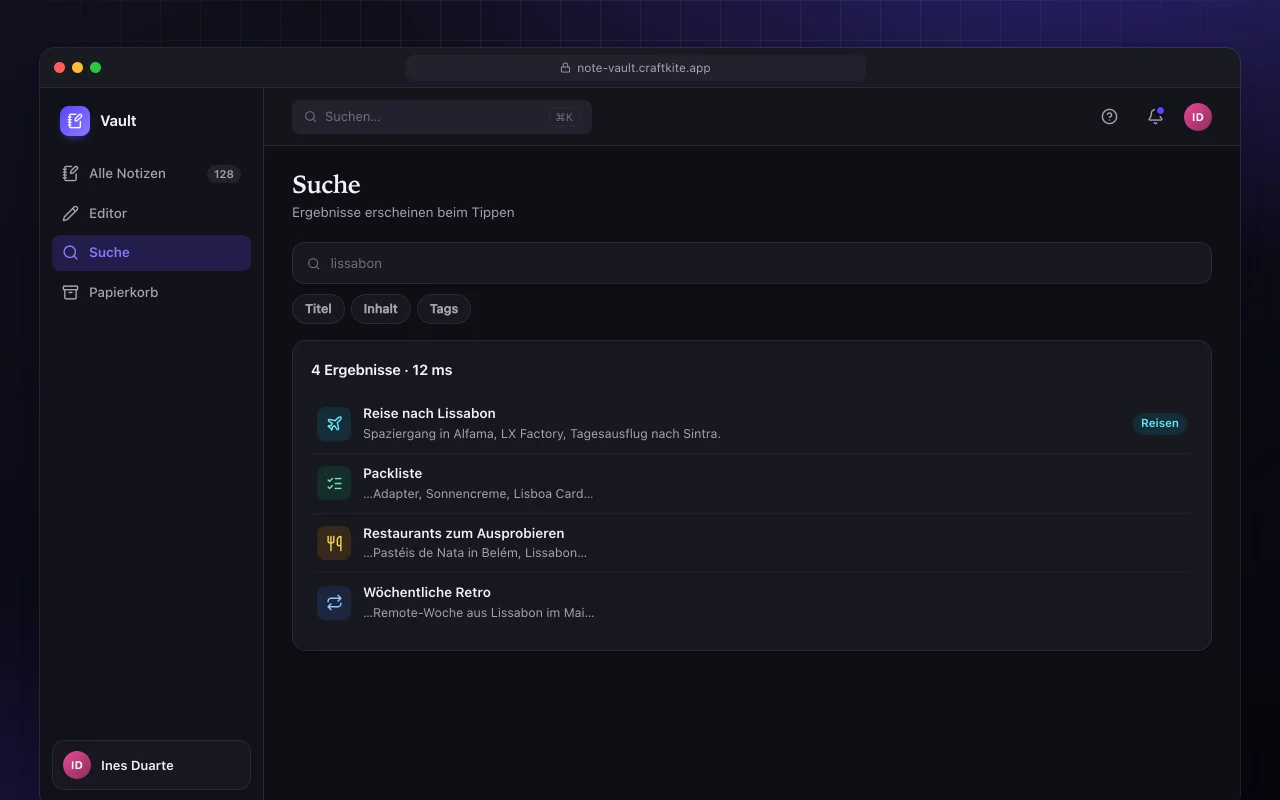Screen dimensions: 1280x800
Task: Toggle the Tags filter chip
Action: tap(444, 309)
